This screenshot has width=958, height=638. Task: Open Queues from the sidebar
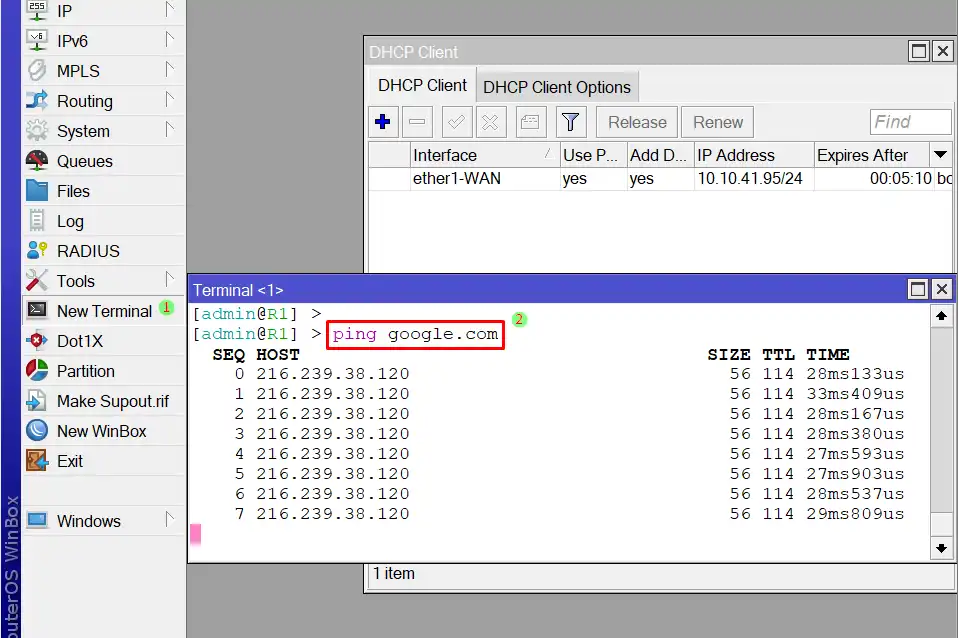[84, 161]
